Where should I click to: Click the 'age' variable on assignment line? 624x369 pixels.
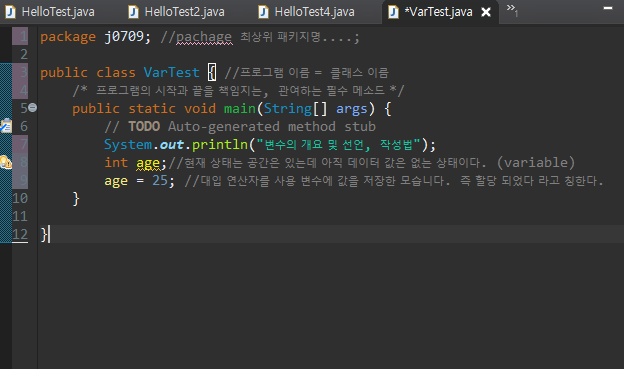(116, 182)
